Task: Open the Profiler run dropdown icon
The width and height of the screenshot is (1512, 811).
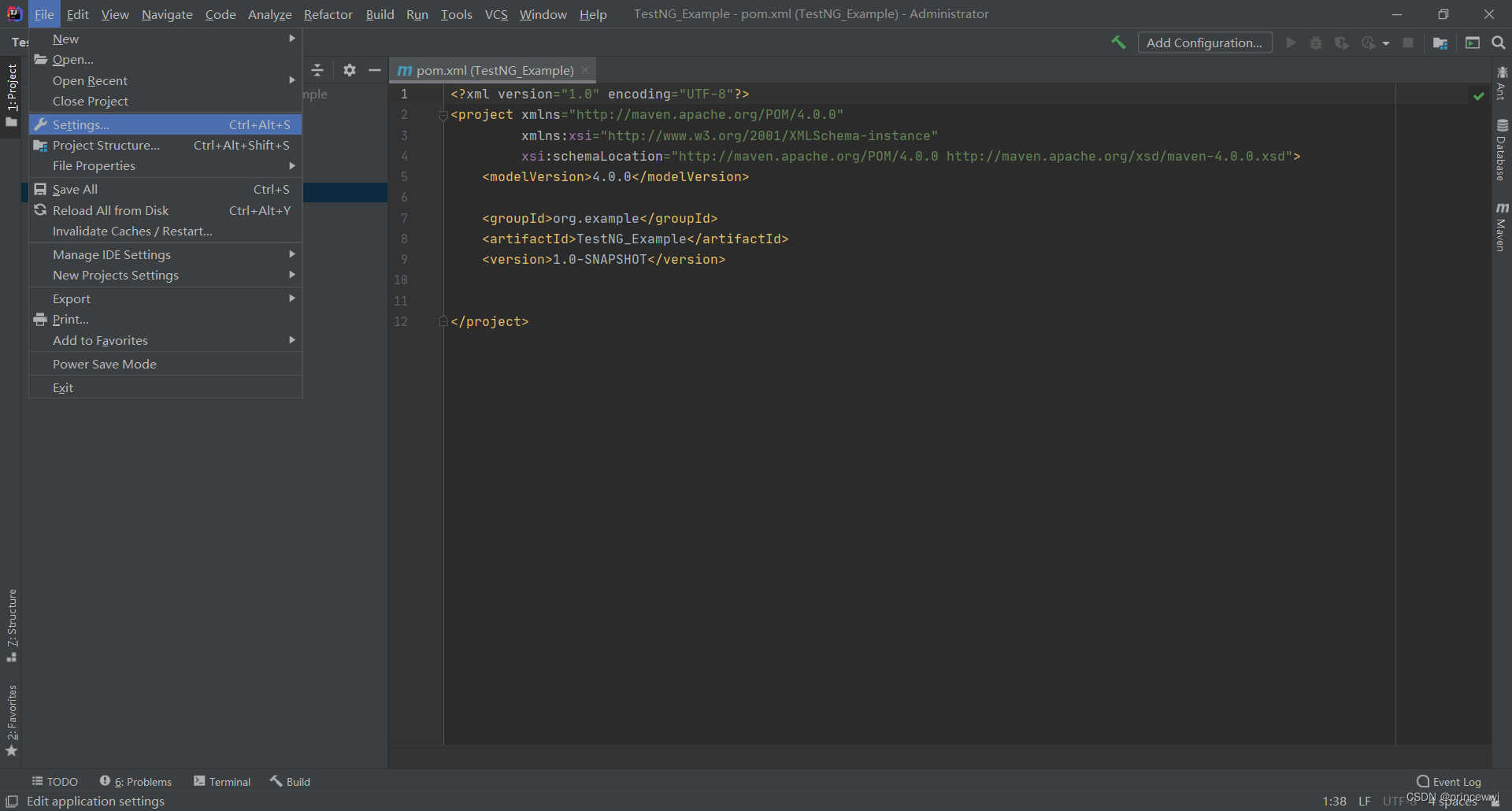Action: tap(1375, 43)
